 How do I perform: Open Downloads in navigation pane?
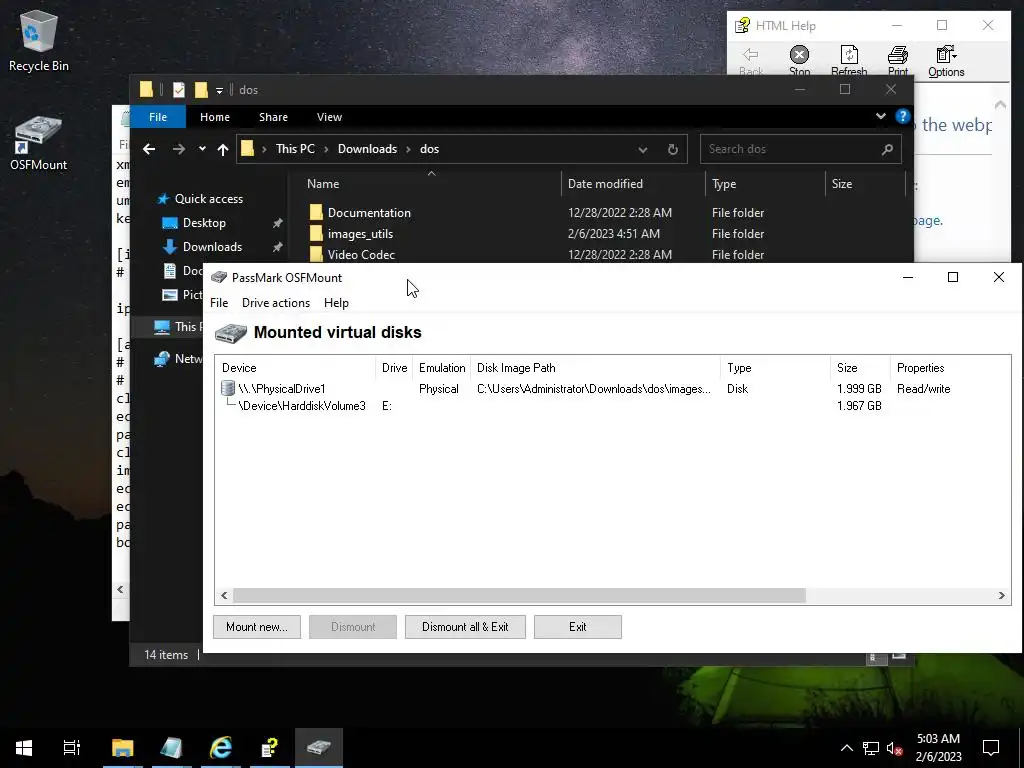[x=212, y=247]
